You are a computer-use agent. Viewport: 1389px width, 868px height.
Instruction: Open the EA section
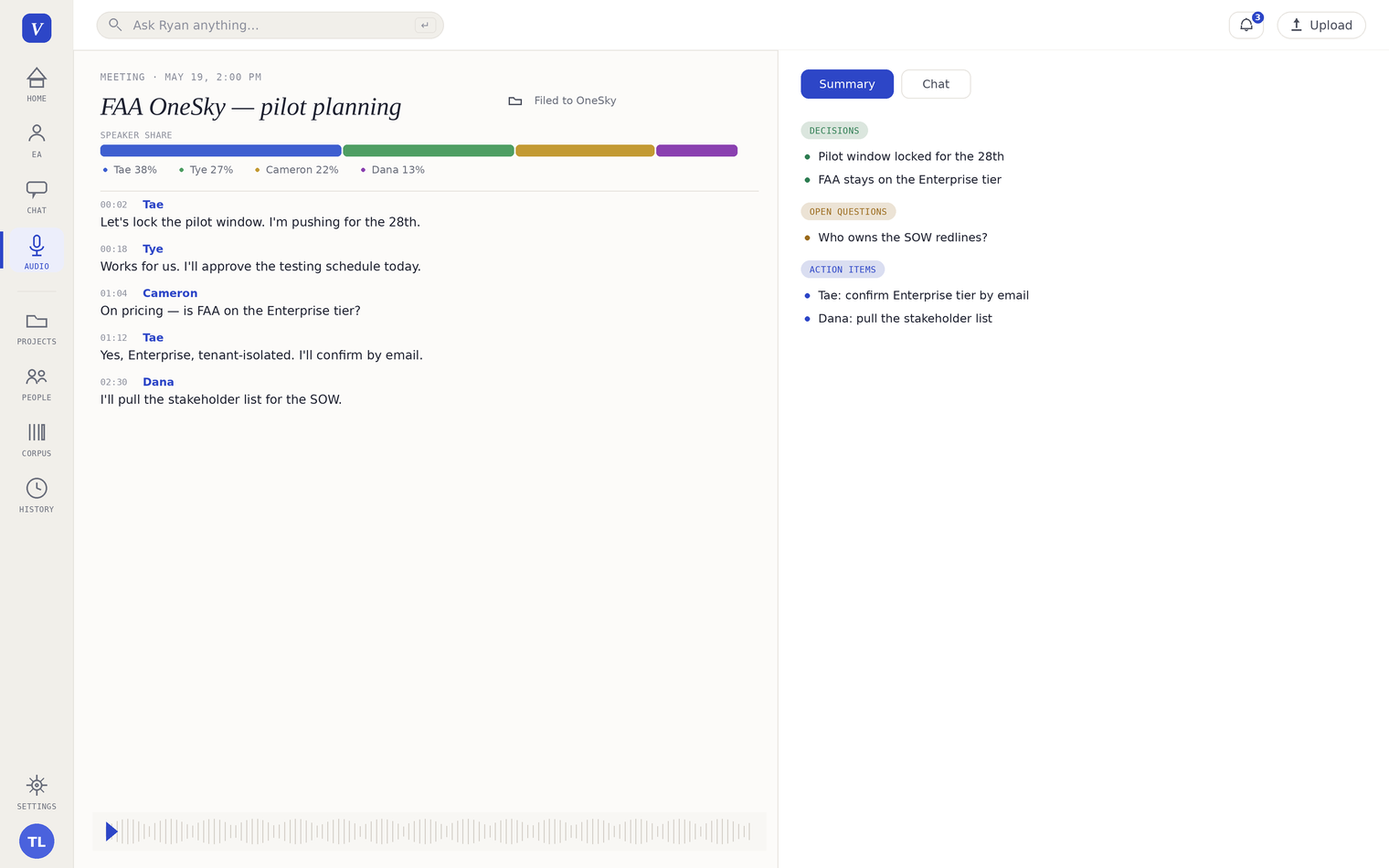pyautogui.click(x=37, y=141)
